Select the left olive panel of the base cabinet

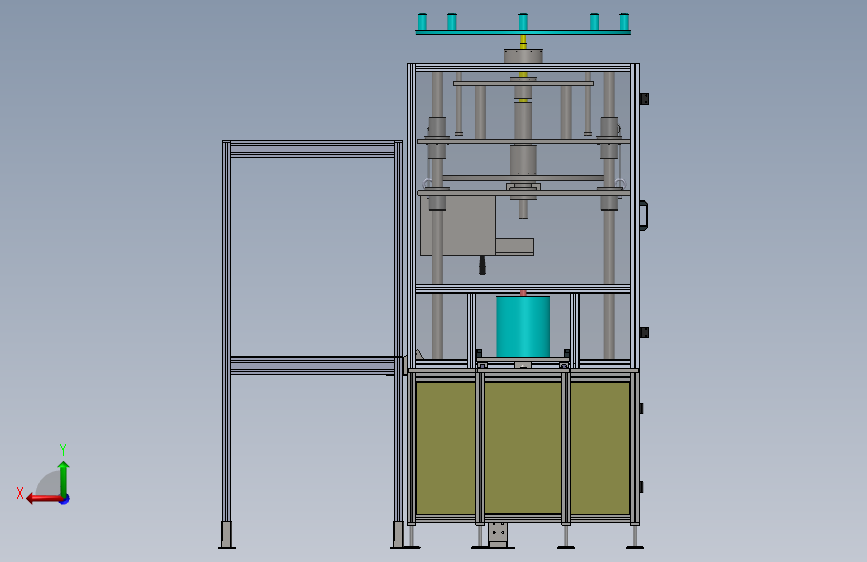(446, 448)
